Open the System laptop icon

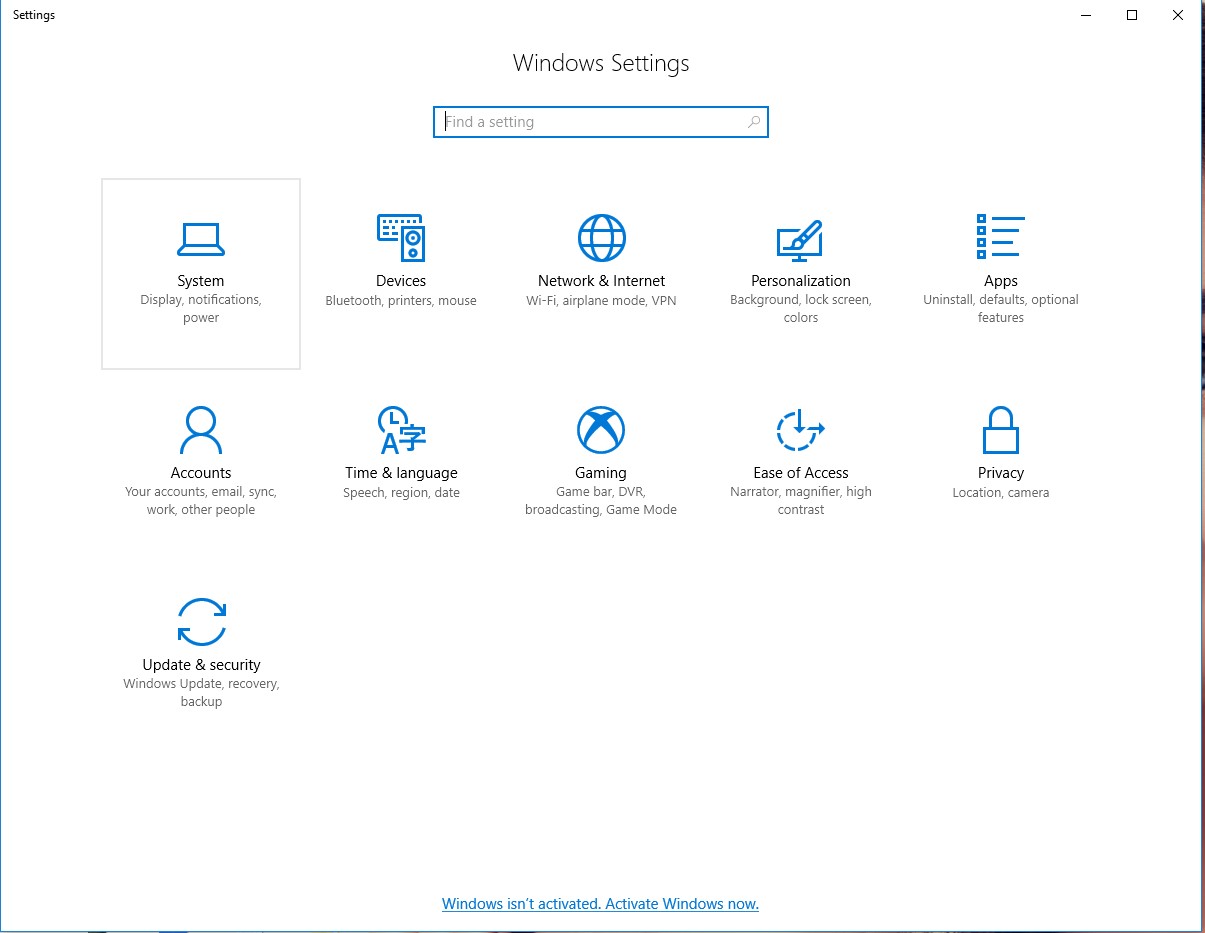pos(201,238)
